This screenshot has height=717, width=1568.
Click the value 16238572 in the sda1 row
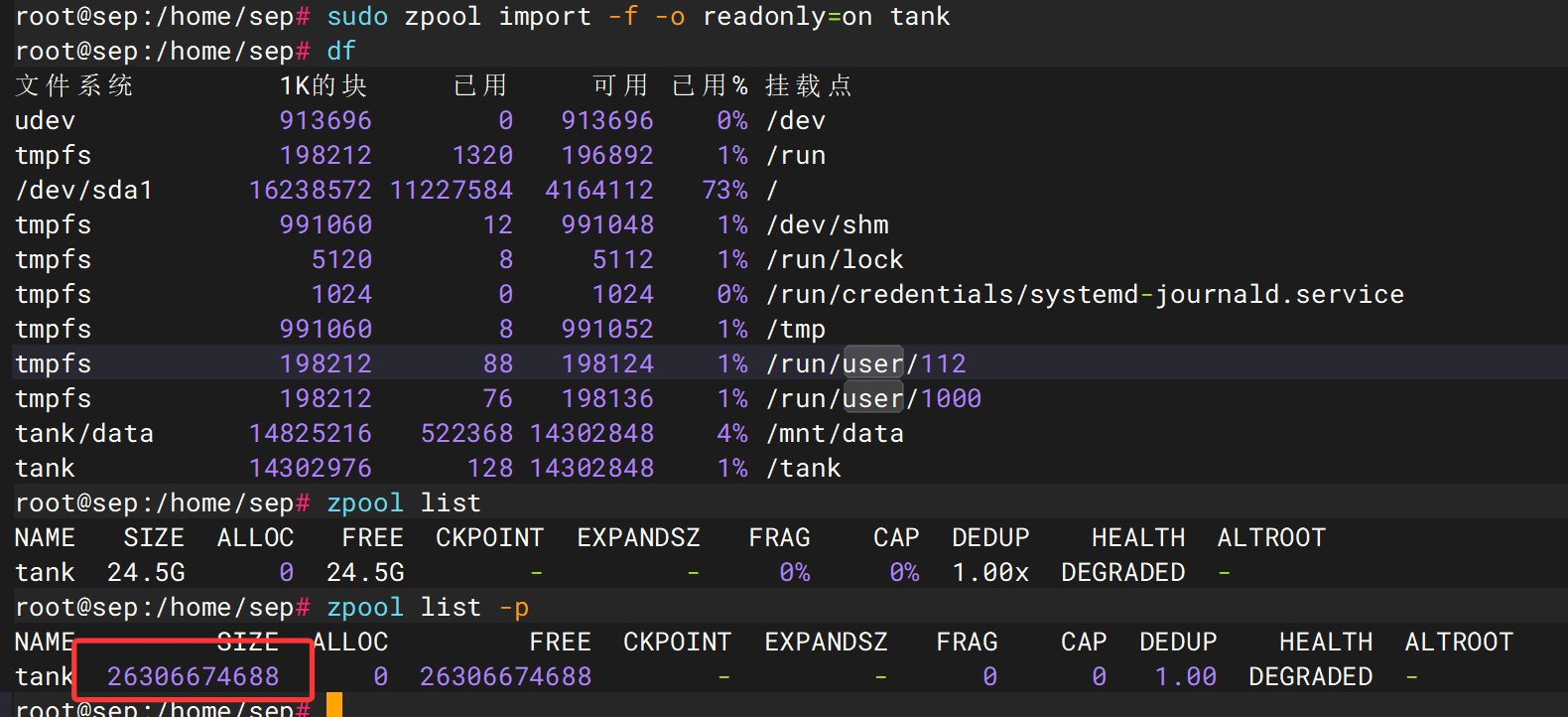(311, 191)
